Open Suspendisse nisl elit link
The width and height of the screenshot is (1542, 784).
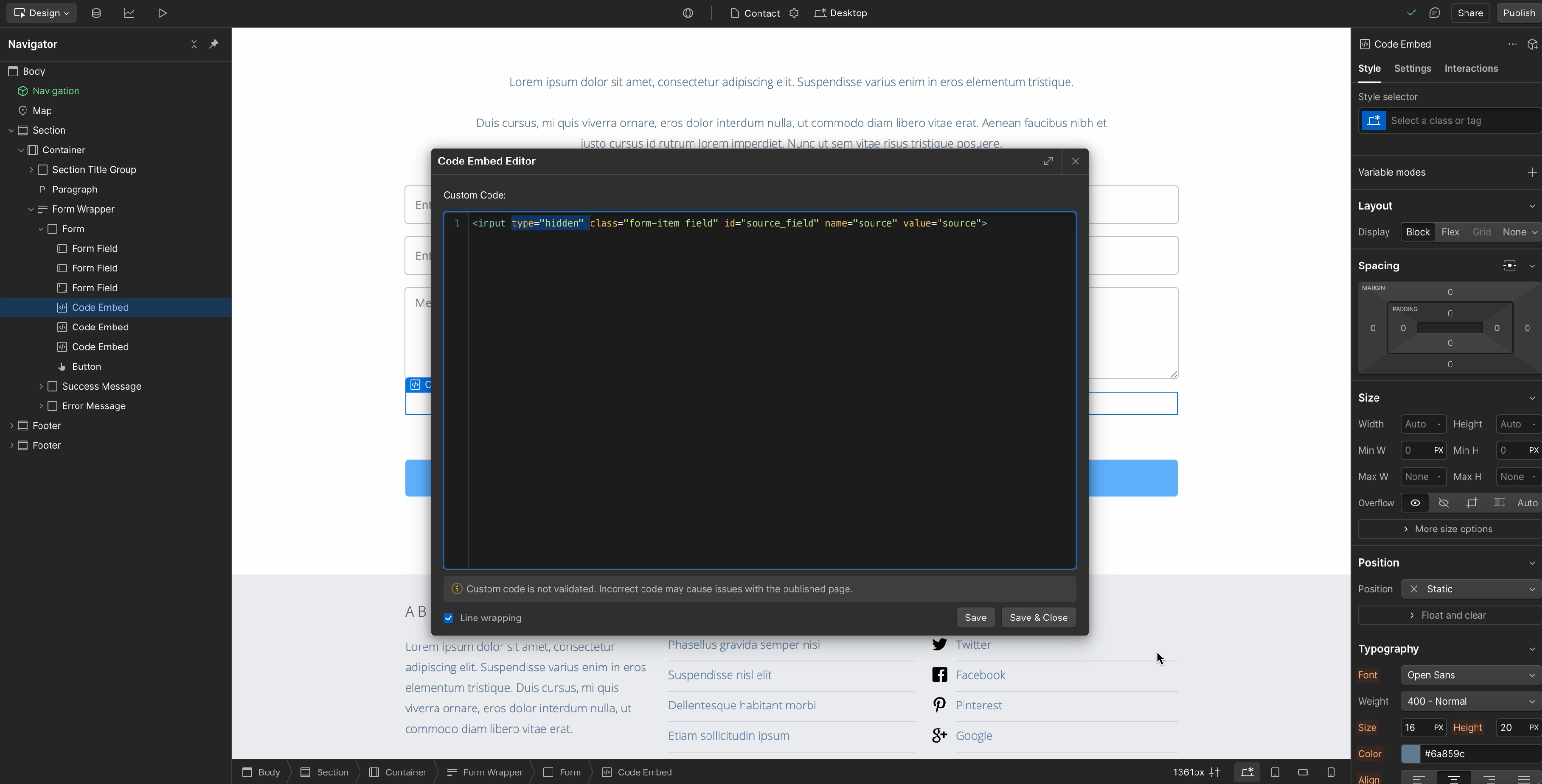[720, 674]
